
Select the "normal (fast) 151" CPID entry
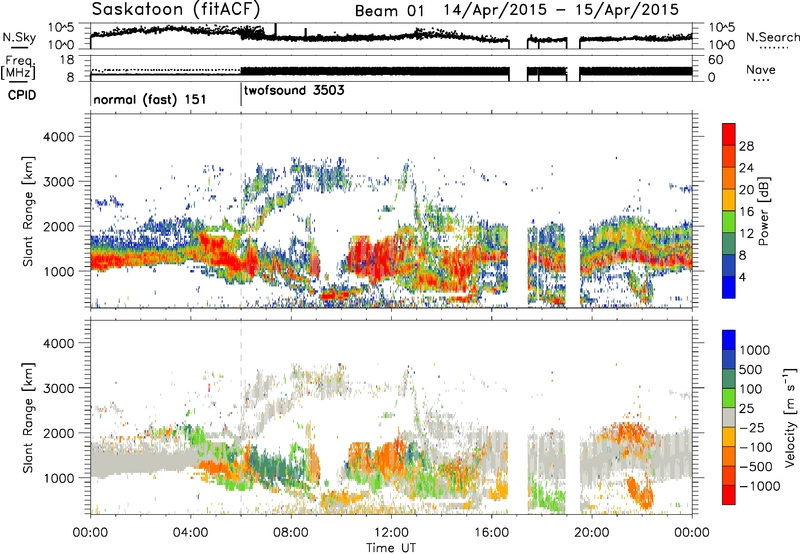149,99
